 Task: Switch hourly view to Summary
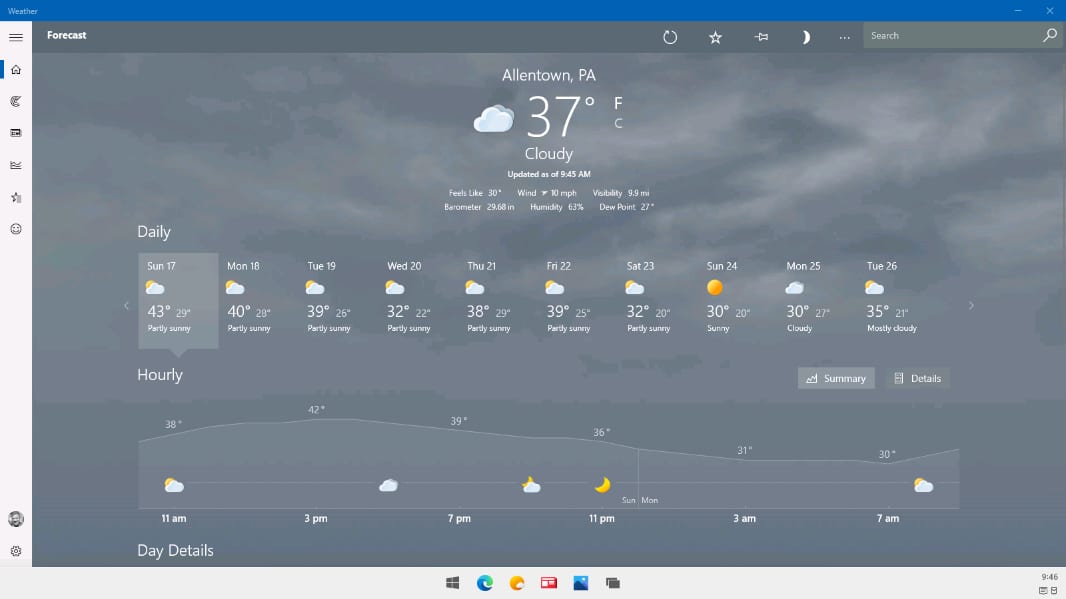click(836, 378)
